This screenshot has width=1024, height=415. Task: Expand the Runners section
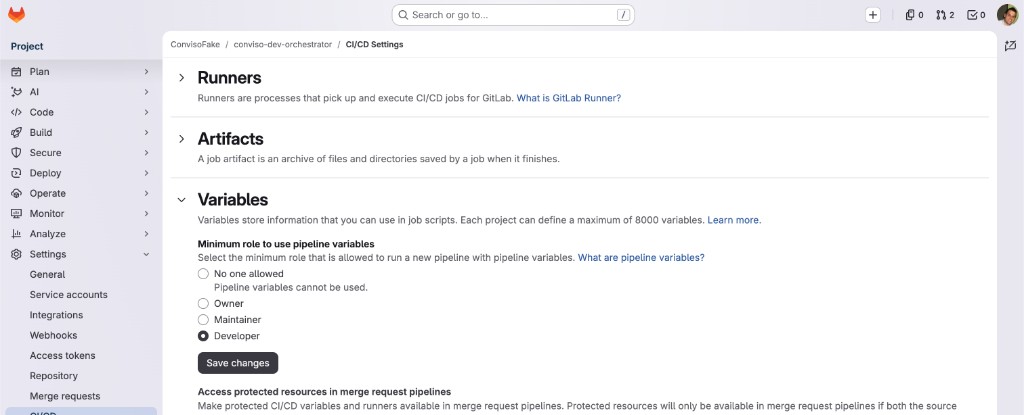tap(182, 78)
